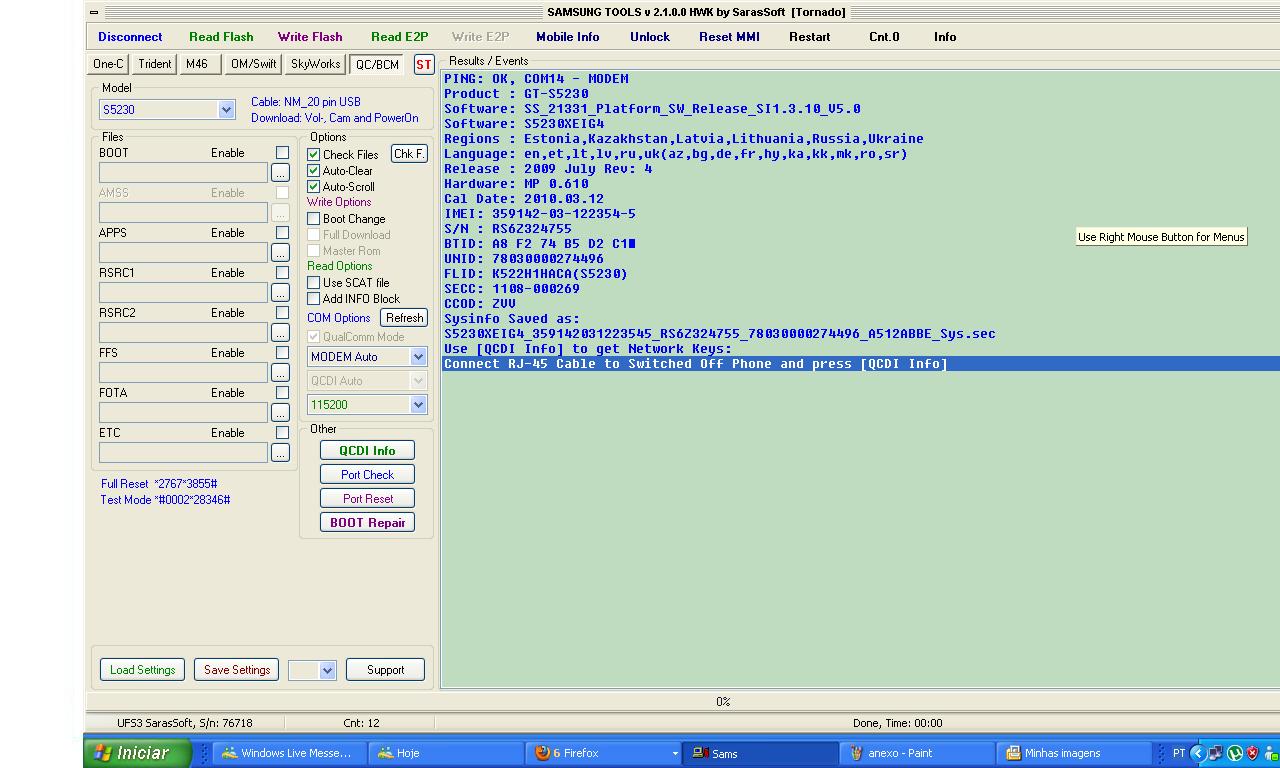Toggle the Auto-Scroll checkbox
The width and height of the screenshot is (1280, 768).
pos(314,187)
